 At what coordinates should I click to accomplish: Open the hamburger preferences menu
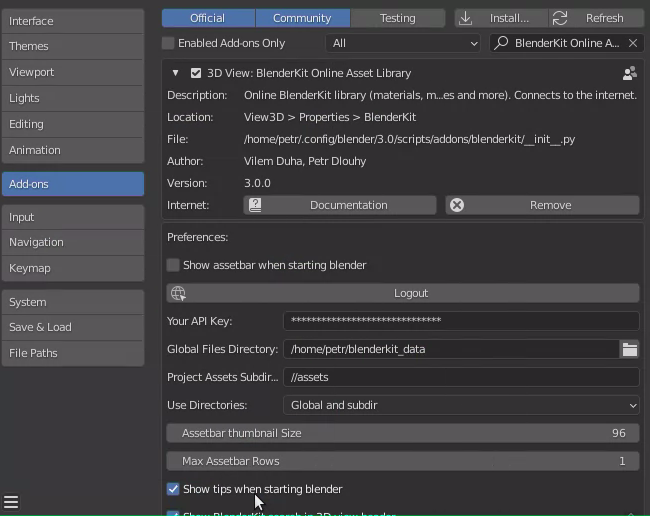click(11, 502)
